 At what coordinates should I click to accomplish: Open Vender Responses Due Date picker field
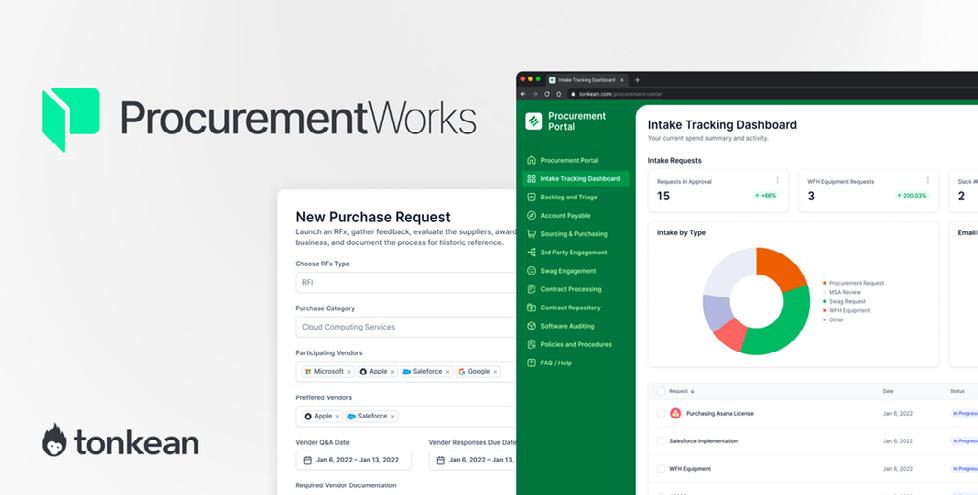tap(472, 460)
